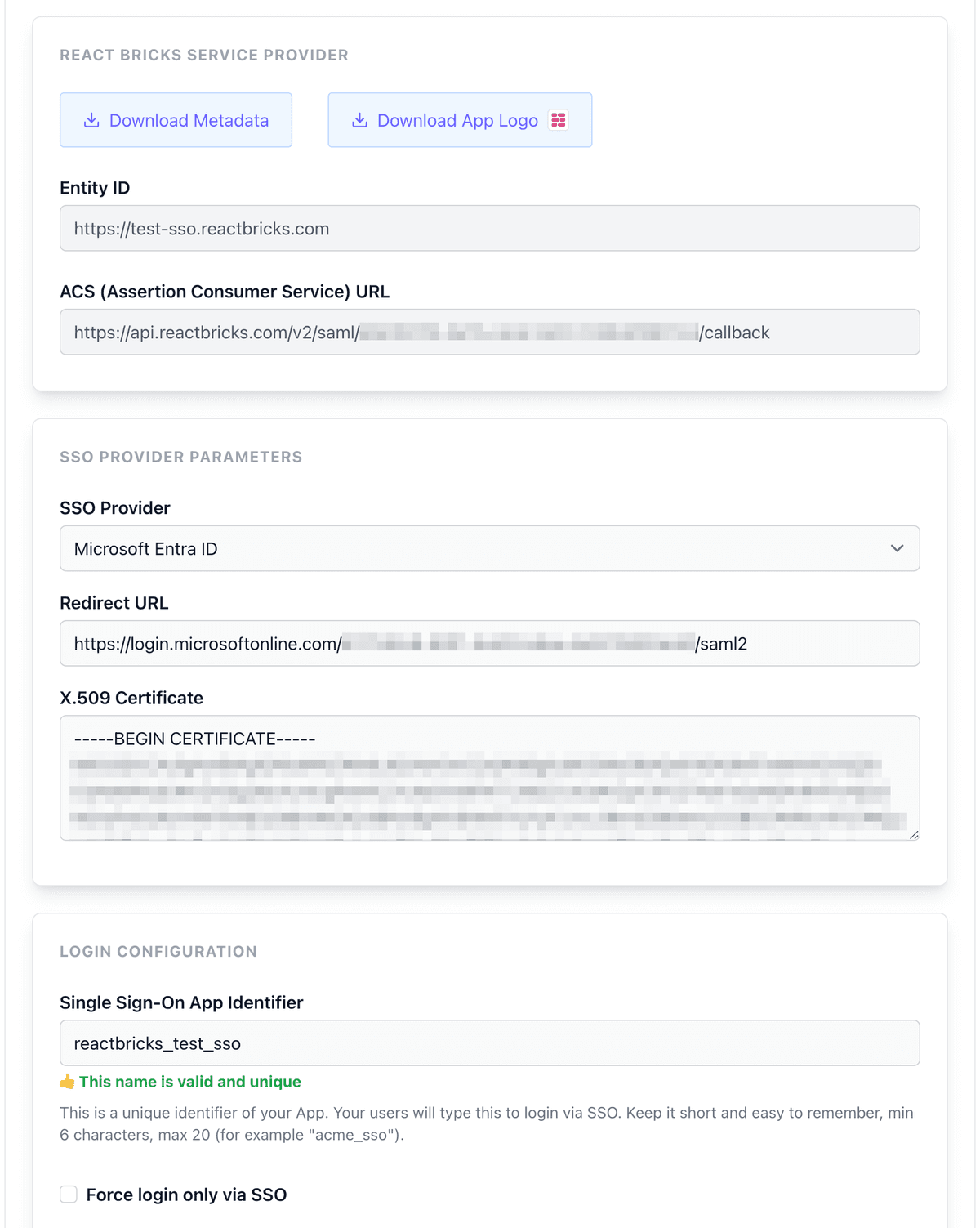
Task: Click the Download App Logo button
Action: [x=459, y=119]
